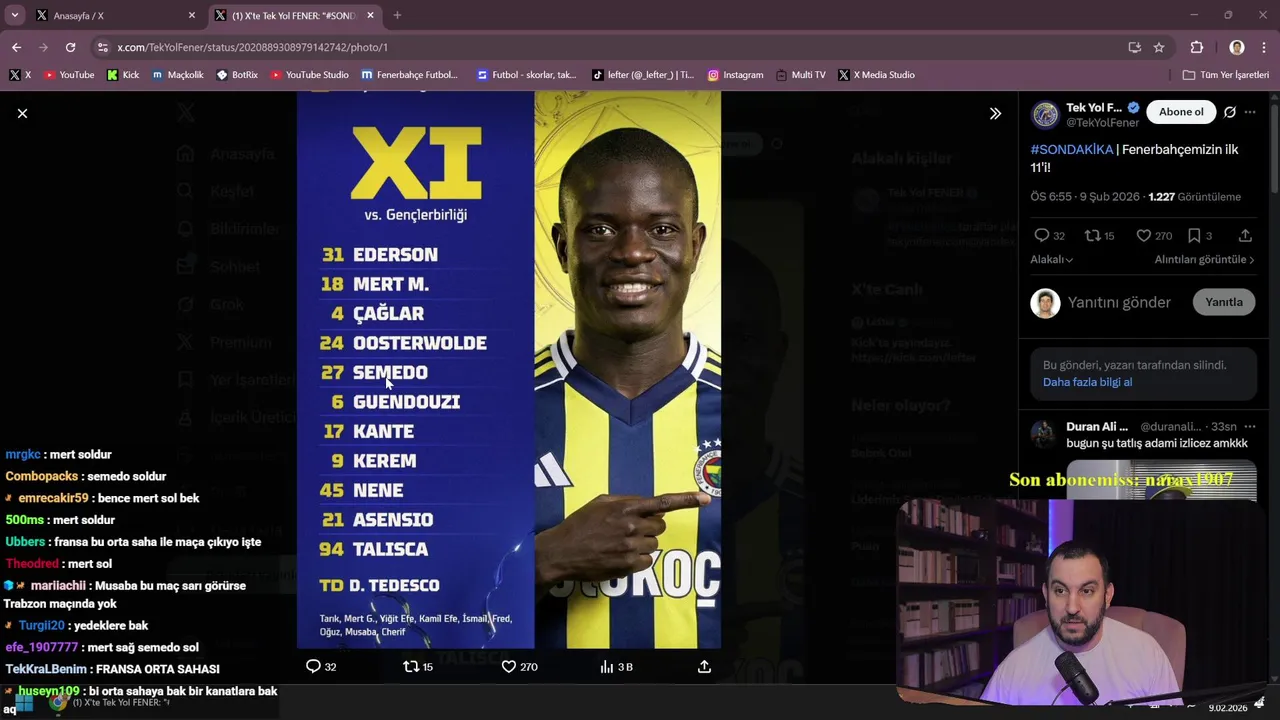Like the post below the photo
This screenshot has height=720, width=1280.
pos(508,666)
